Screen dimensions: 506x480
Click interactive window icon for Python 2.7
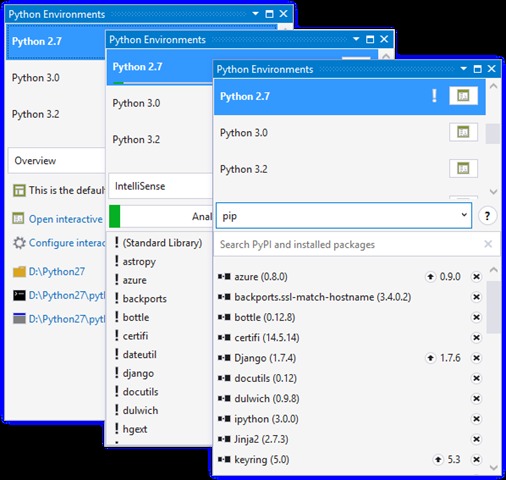pos(463,96)
